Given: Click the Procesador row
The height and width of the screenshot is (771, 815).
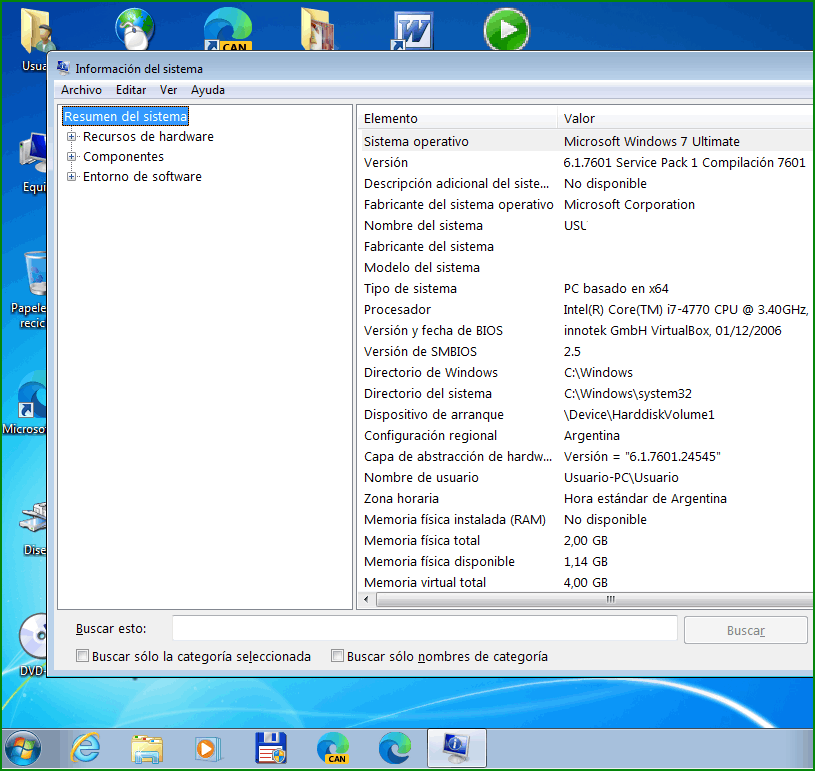Looking at the screenshot, I should tap(587, 309).
